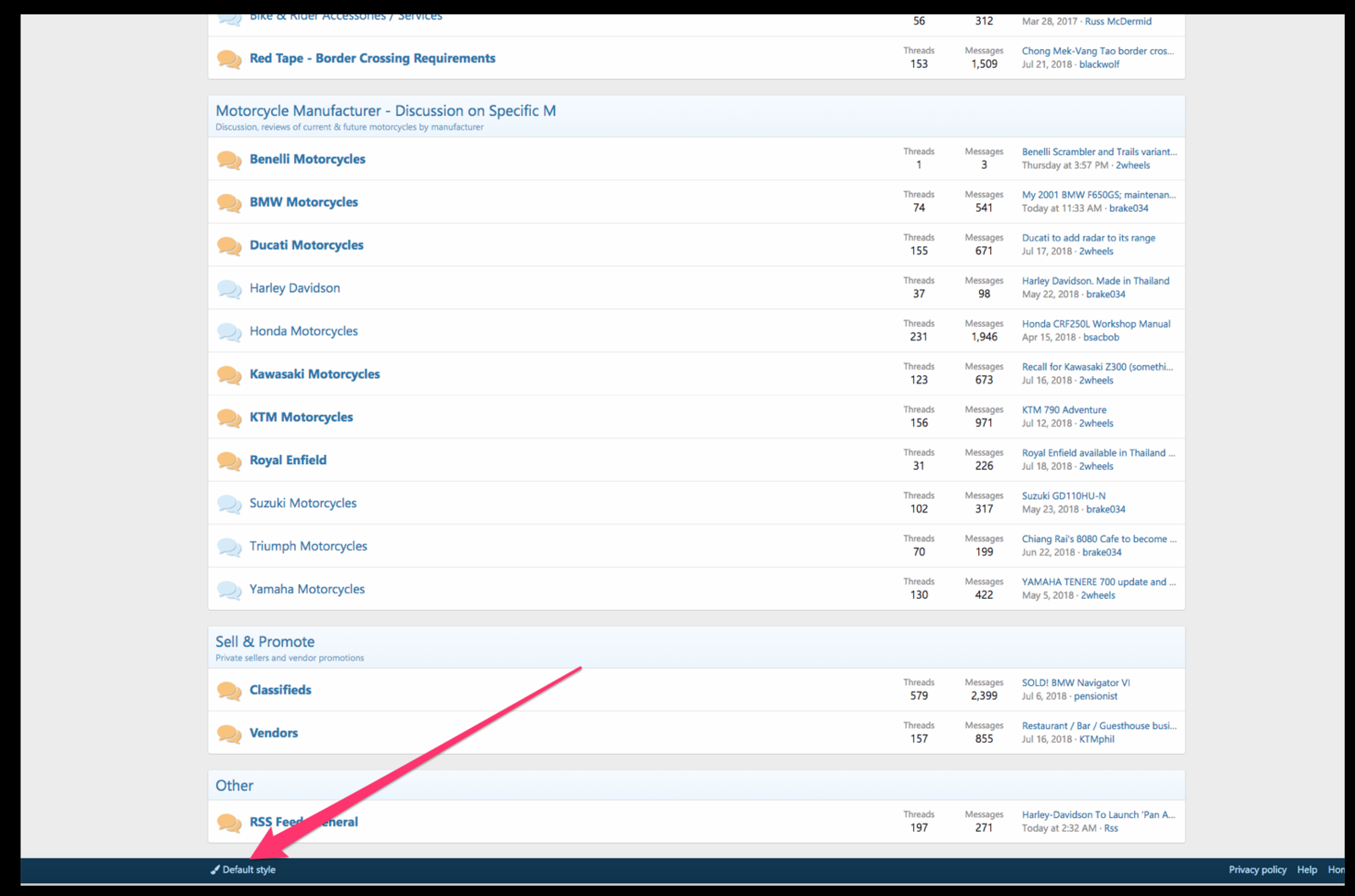
Task: Open the Kawasaki Motorcycles forum
Action: [315, 374]
